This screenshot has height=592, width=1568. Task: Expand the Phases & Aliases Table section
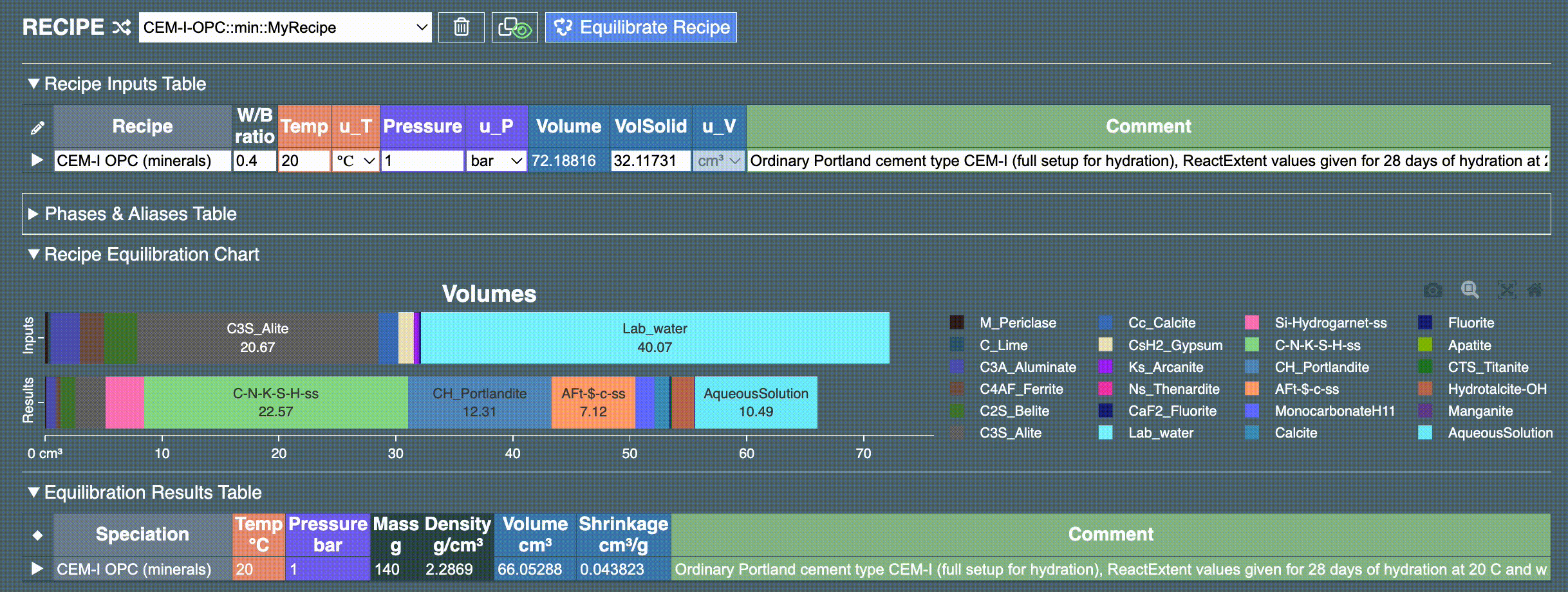[x=140, y=214]
